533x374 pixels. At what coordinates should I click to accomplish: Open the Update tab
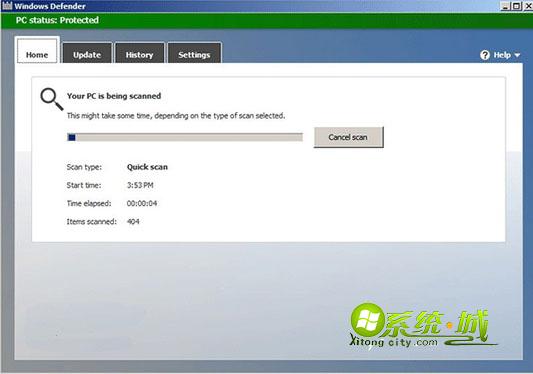click(87, 53)
